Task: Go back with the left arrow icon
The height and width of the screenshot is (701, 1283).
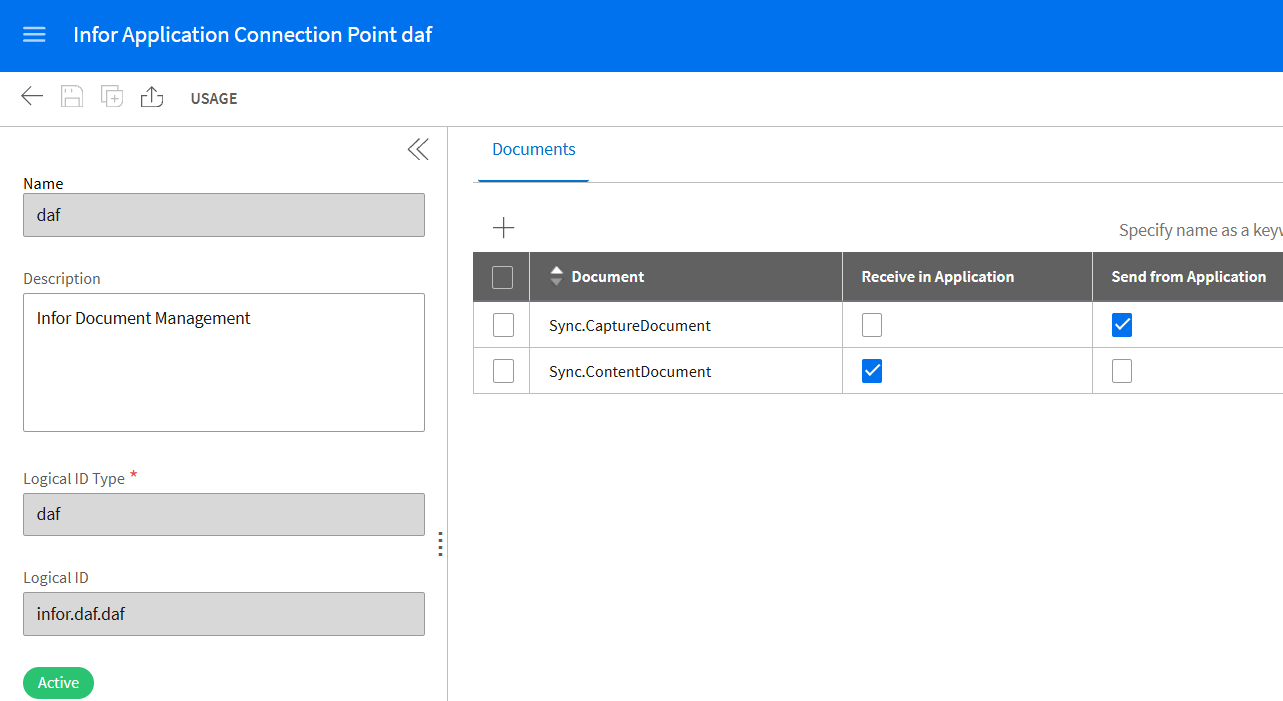Action: (x=32, y=97)
